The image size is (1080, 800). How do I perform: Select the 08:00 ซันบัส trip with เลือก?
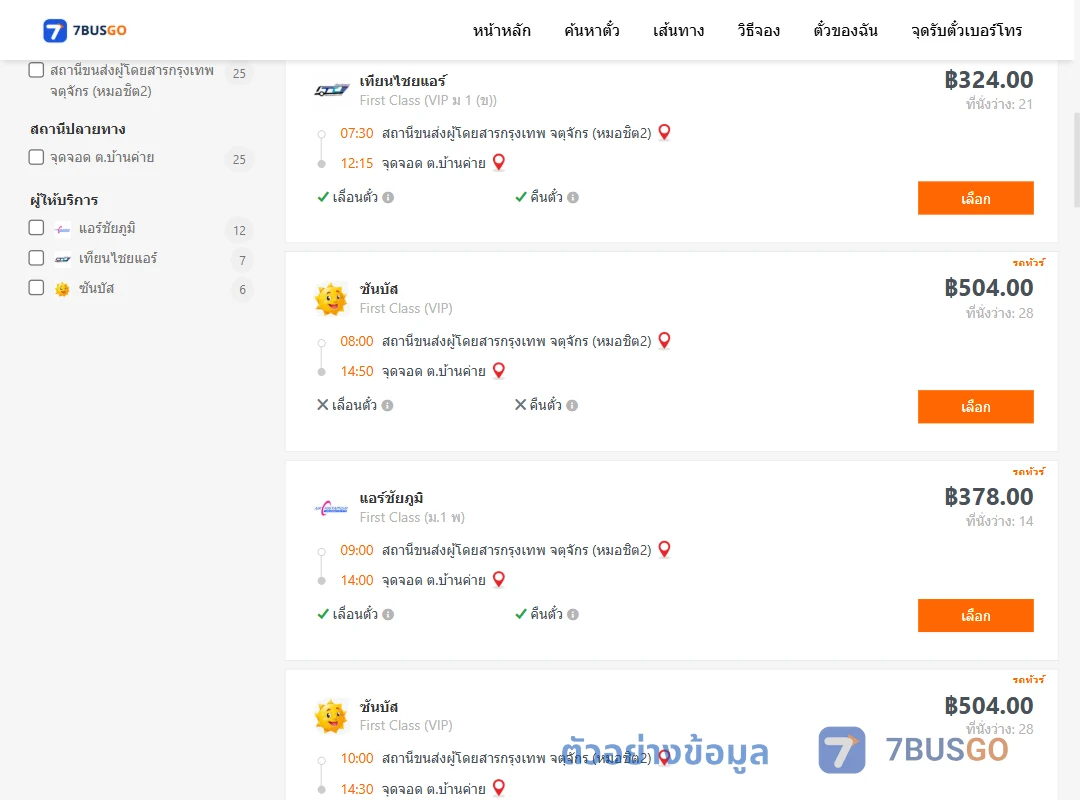975,407
